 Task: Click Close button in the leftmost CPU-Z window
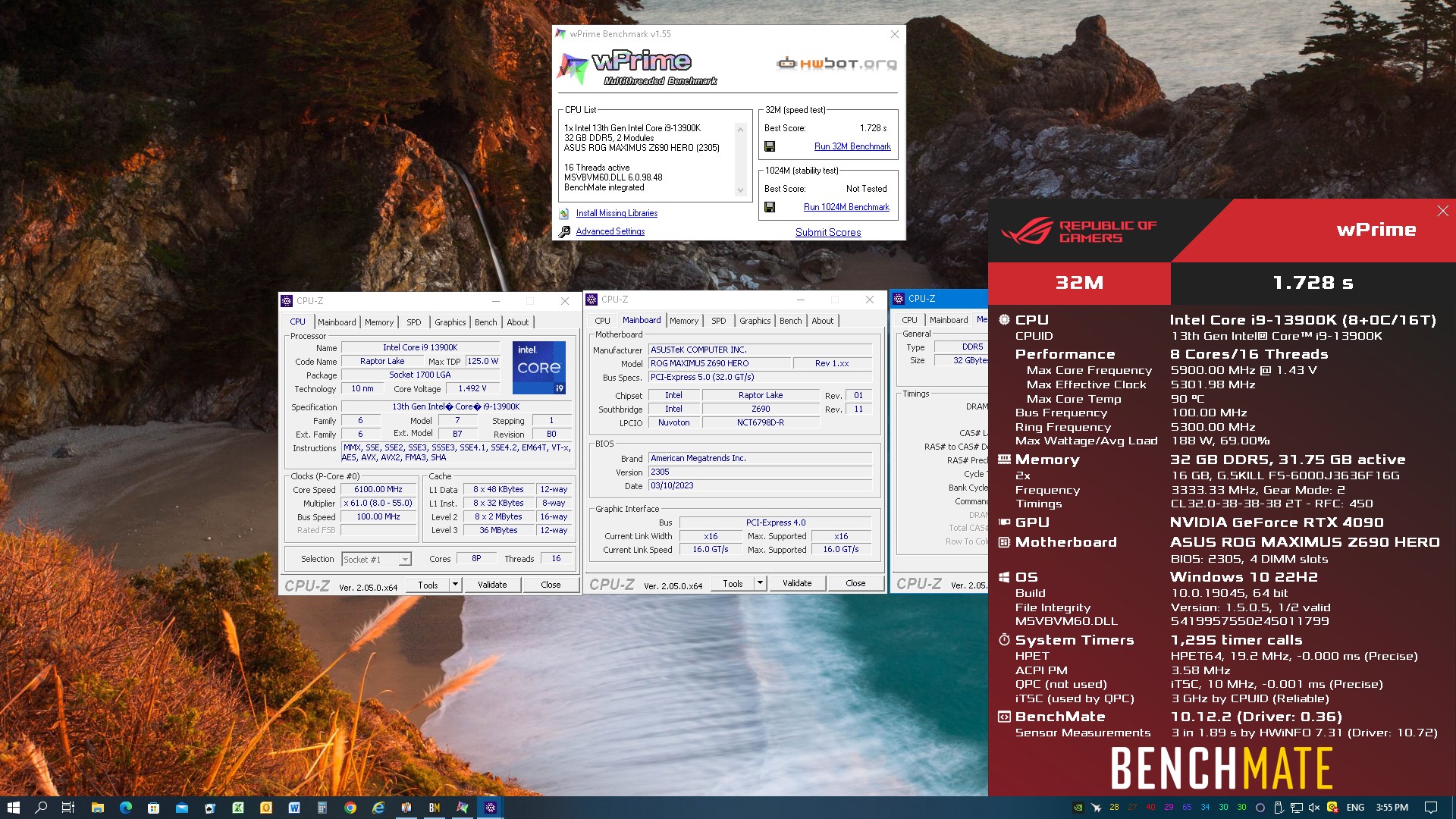click(551, 585)
